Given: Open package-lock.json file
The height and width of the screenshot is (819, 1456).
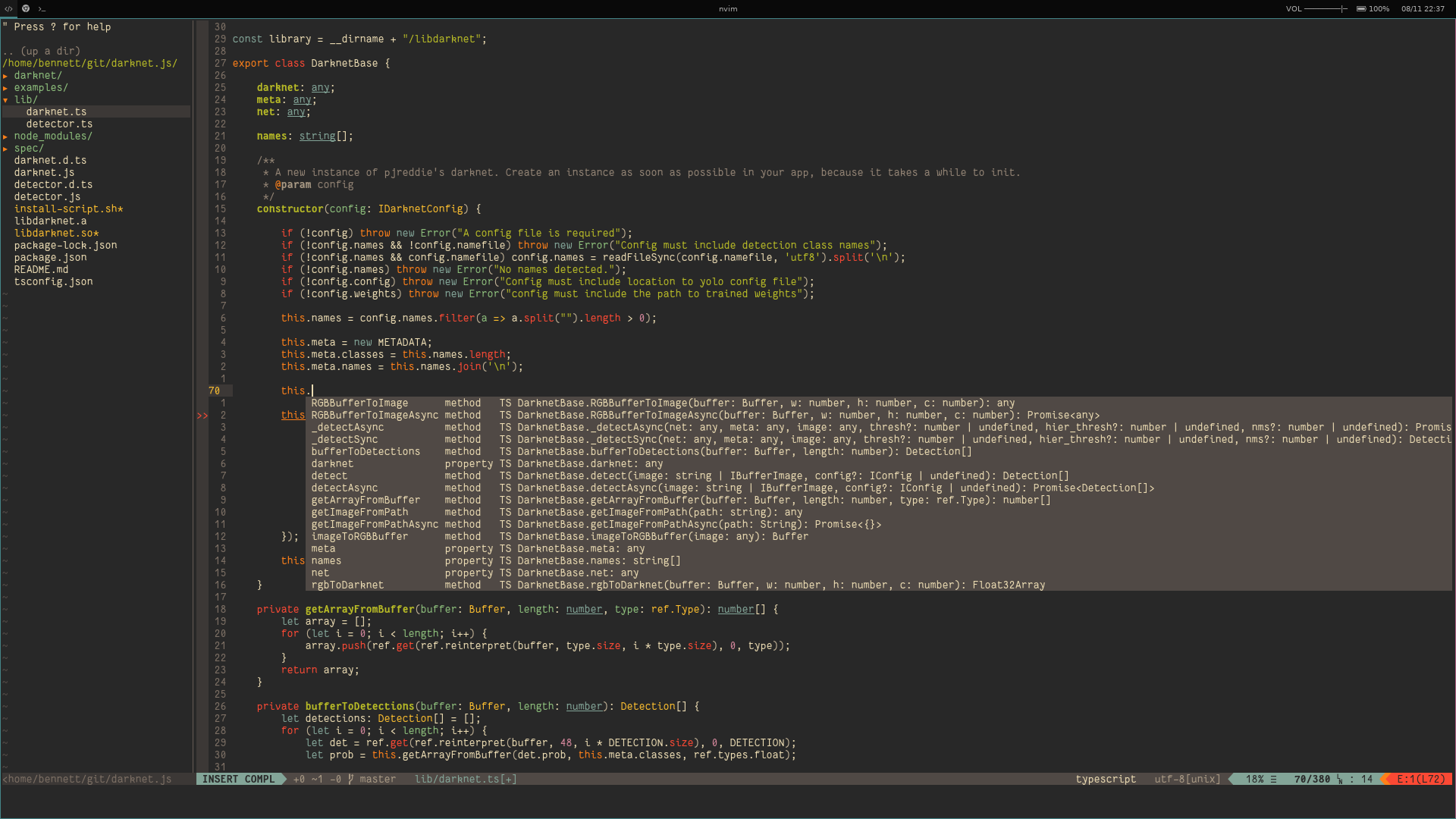Looking at the screenshot, I should pos(65,245).
